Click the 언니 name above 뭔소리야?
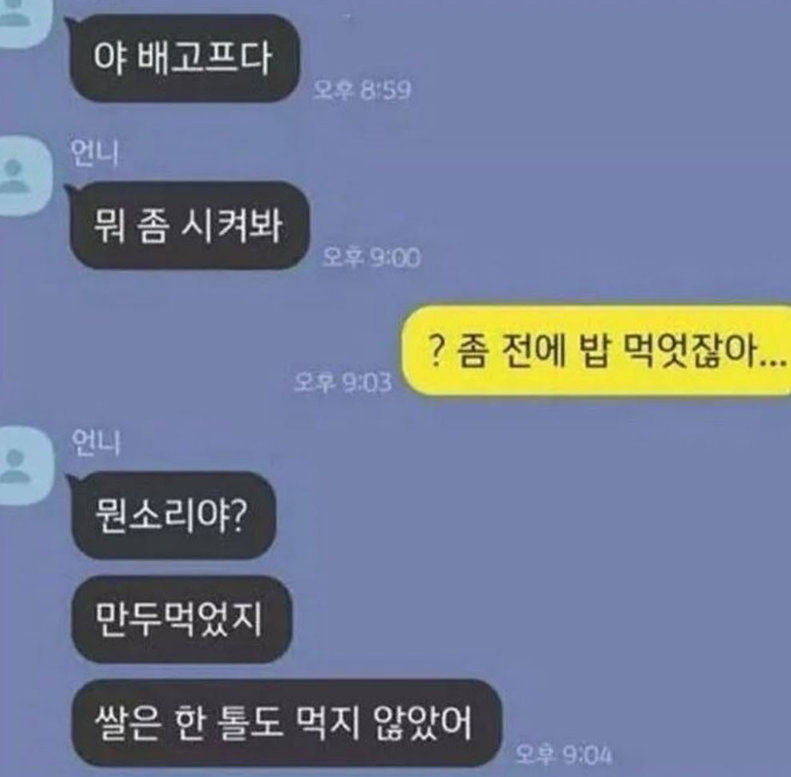Image resolution: width=791 pixels, height=777 pixels. coord(95,442)
